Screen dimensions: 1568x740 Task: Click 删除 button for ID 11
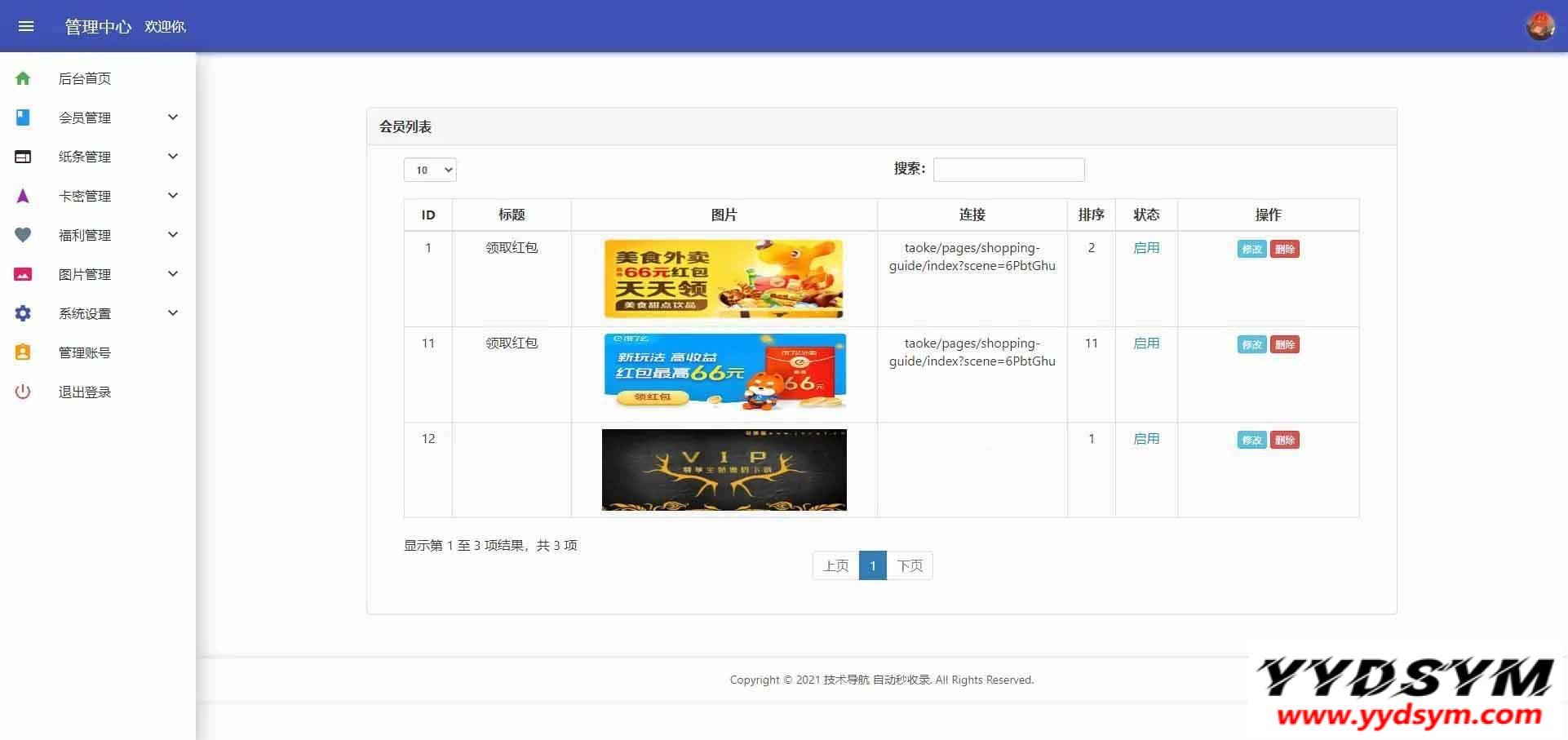point(1285,344)
